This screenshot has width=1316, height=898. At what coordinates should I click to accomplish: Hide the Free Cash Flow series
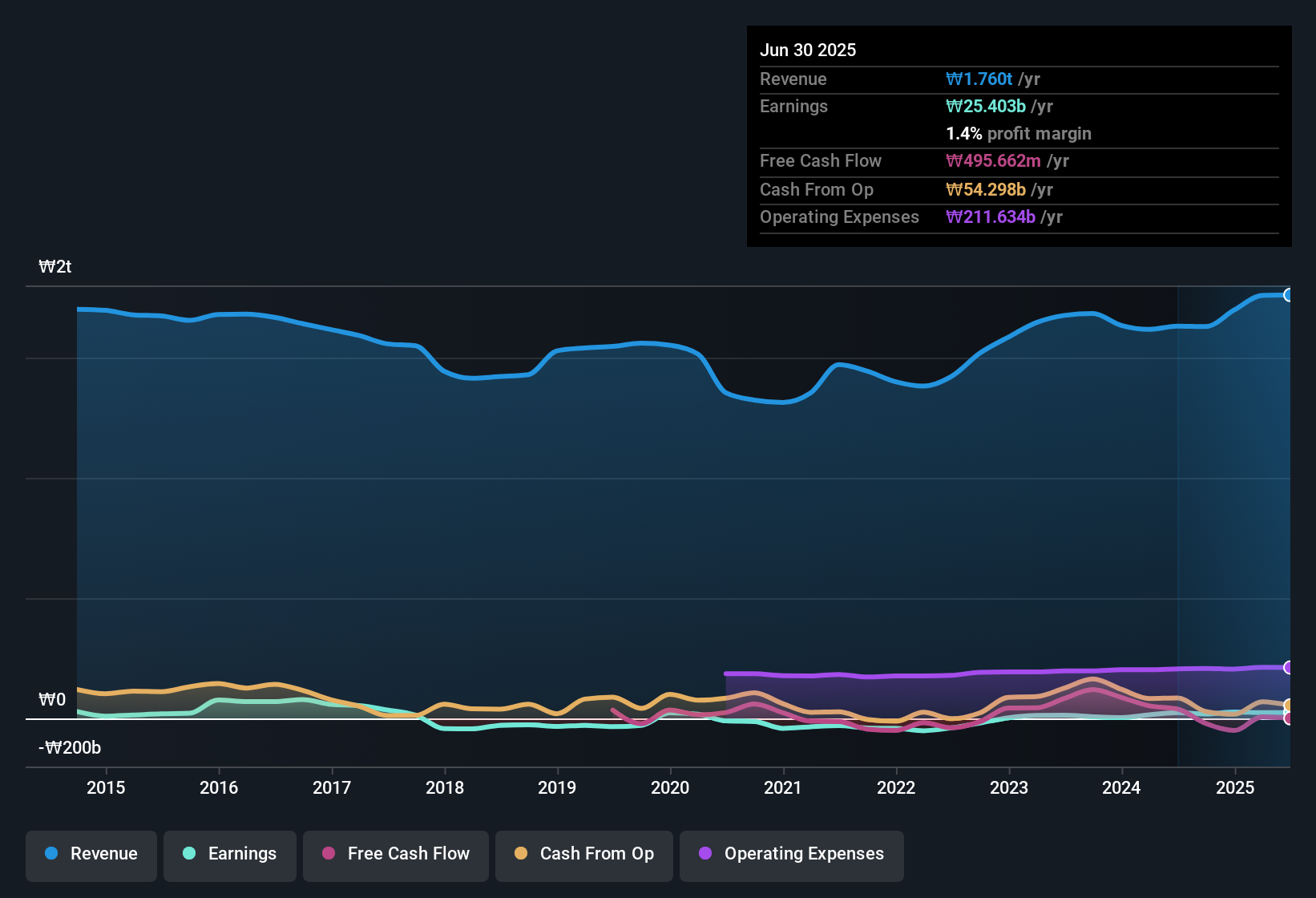(396, 854)
